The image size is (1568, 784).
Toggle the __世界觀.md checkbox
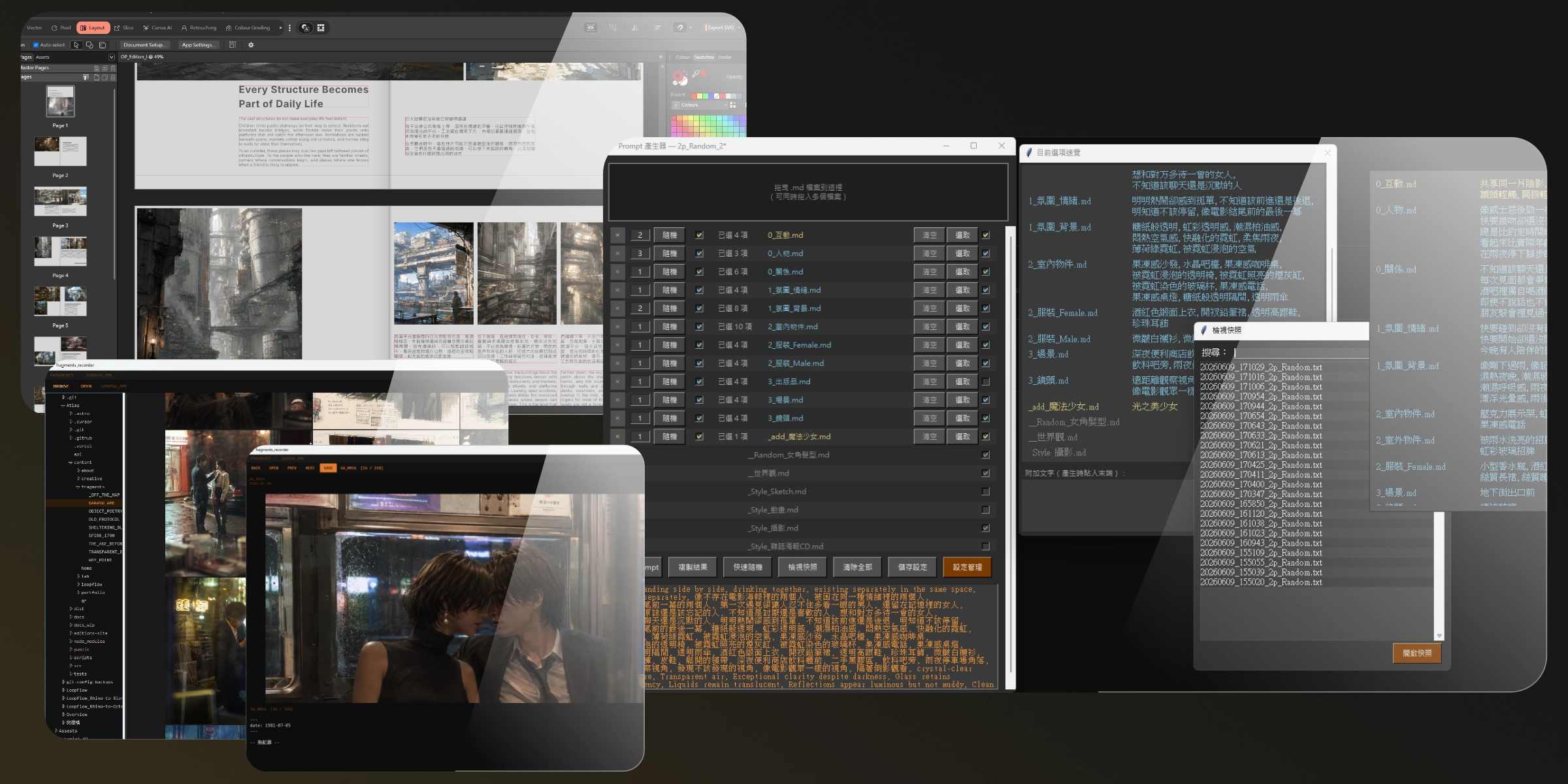coord(986,473)
